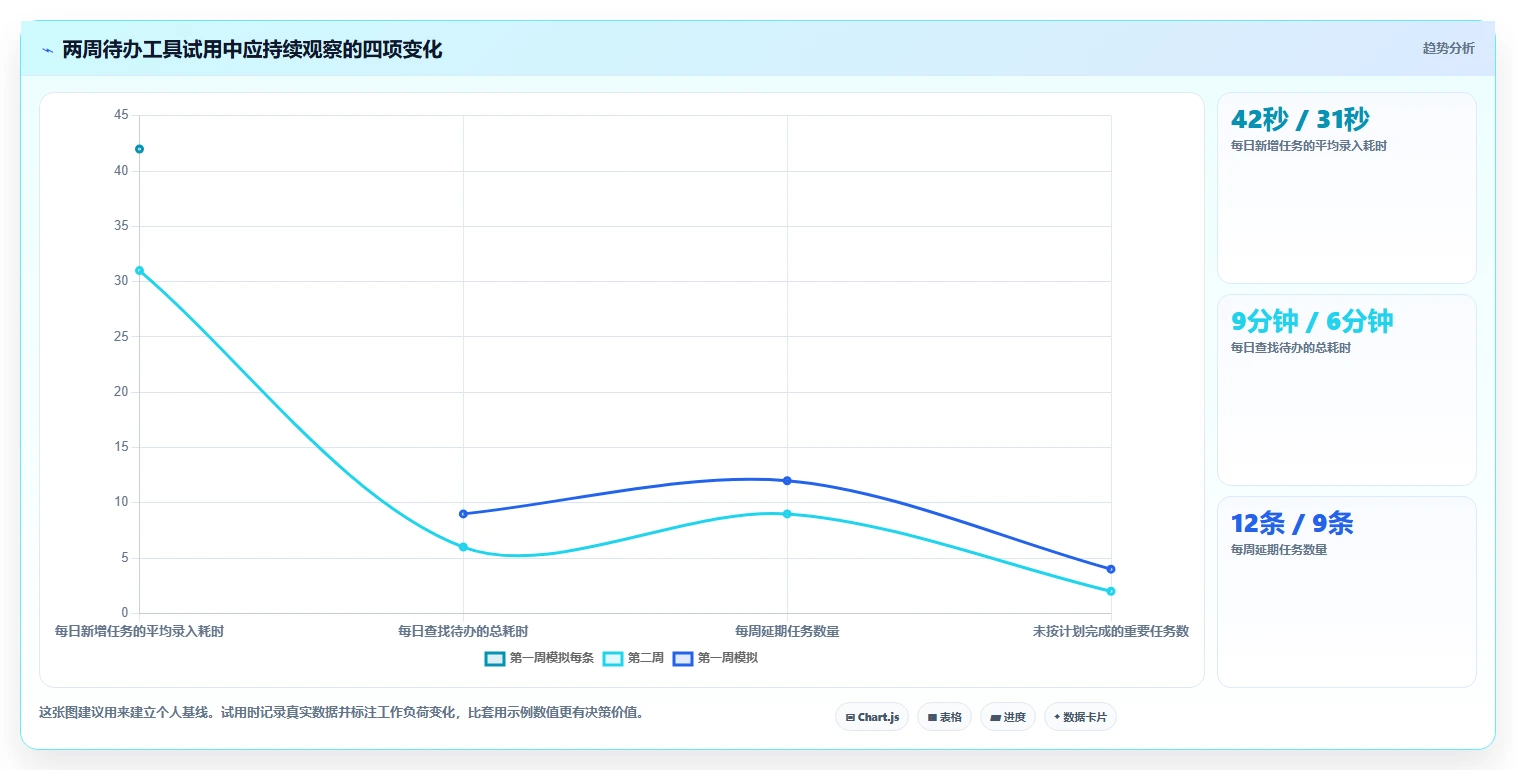Click the 第一周模拟 legend label

click(x=727, y=658)
